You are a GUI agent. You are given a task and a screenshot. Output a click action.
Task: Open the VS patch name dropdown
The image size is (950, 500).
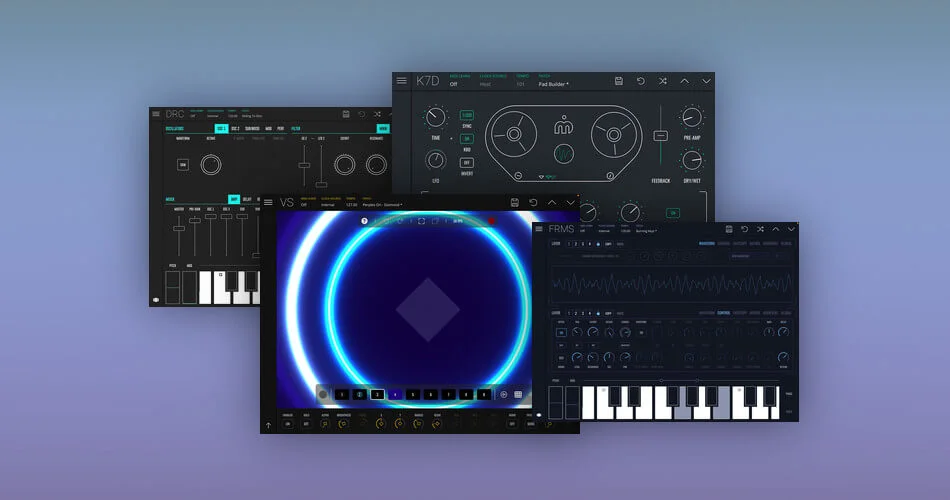click(382, 205)
